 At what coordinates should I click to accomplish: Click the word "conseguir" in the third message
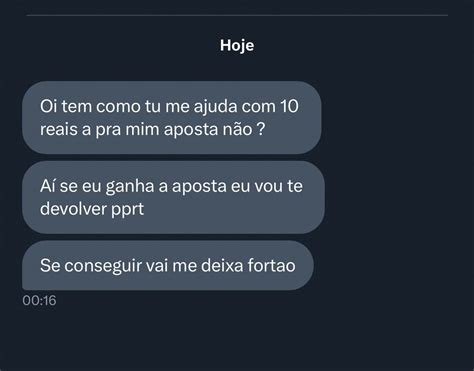(103, 266)
